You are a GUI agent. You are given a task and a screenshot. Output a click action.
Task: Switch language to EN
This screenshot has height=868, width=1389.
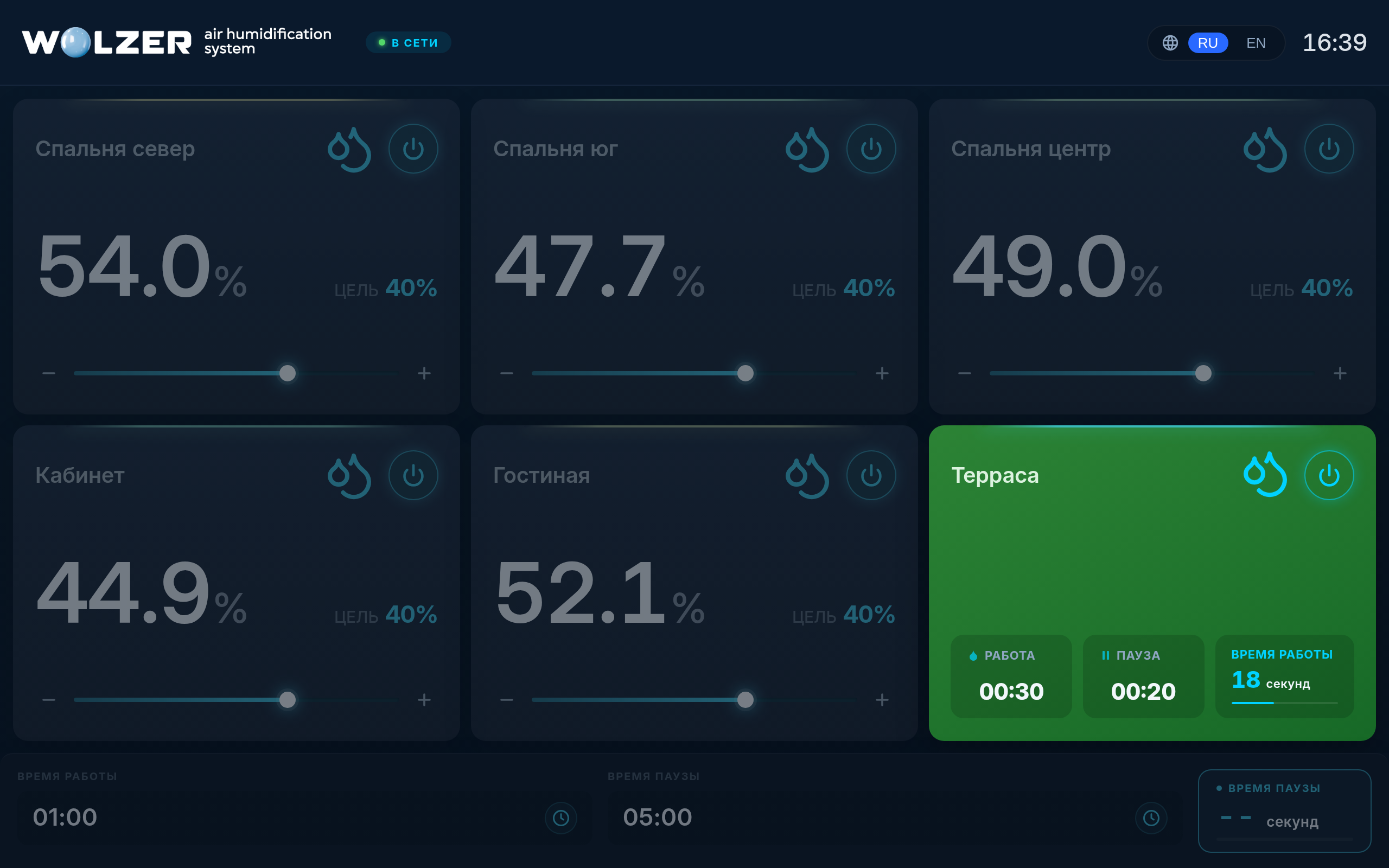pyautogui.click(x=1256, y=43)
